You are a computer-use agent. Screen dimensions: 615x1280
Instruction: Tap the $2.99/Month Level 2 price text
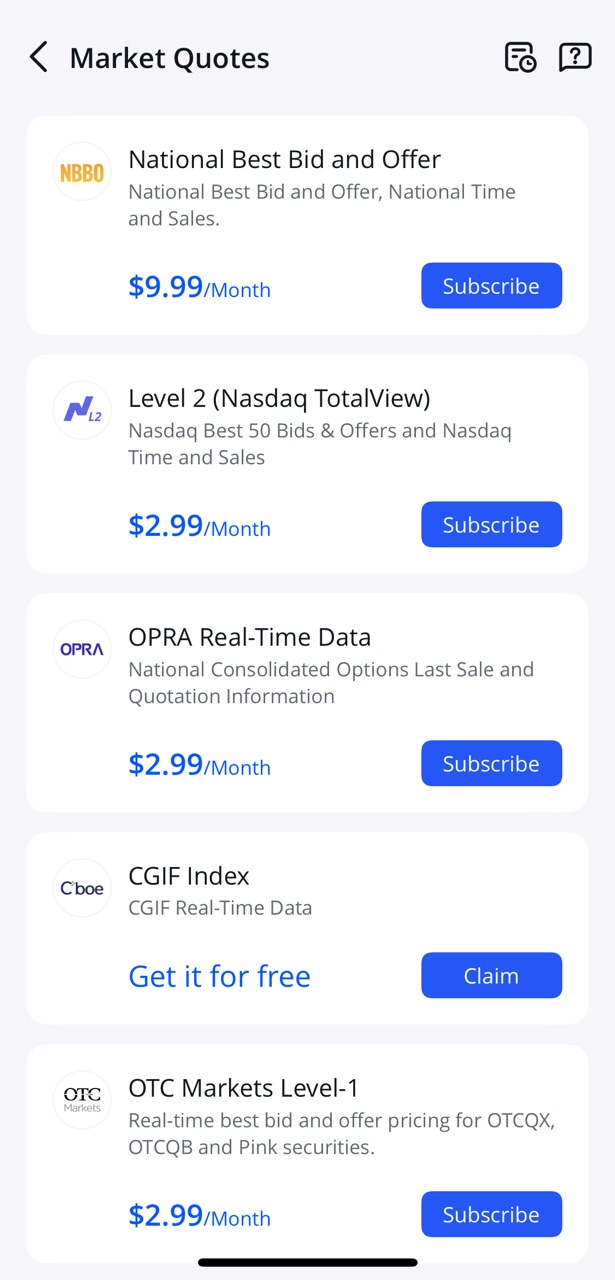pyautogui.click(x=199, y=526)
